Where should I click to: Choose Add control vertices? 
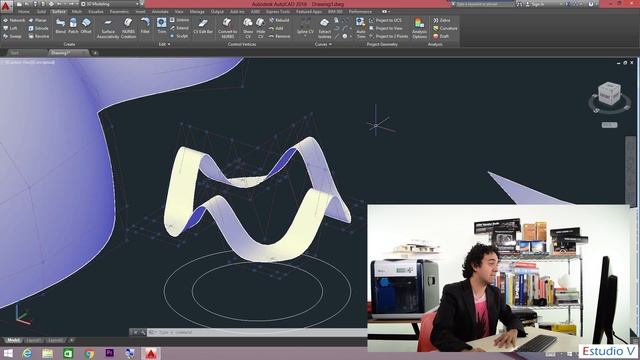[x=276, y=28]
